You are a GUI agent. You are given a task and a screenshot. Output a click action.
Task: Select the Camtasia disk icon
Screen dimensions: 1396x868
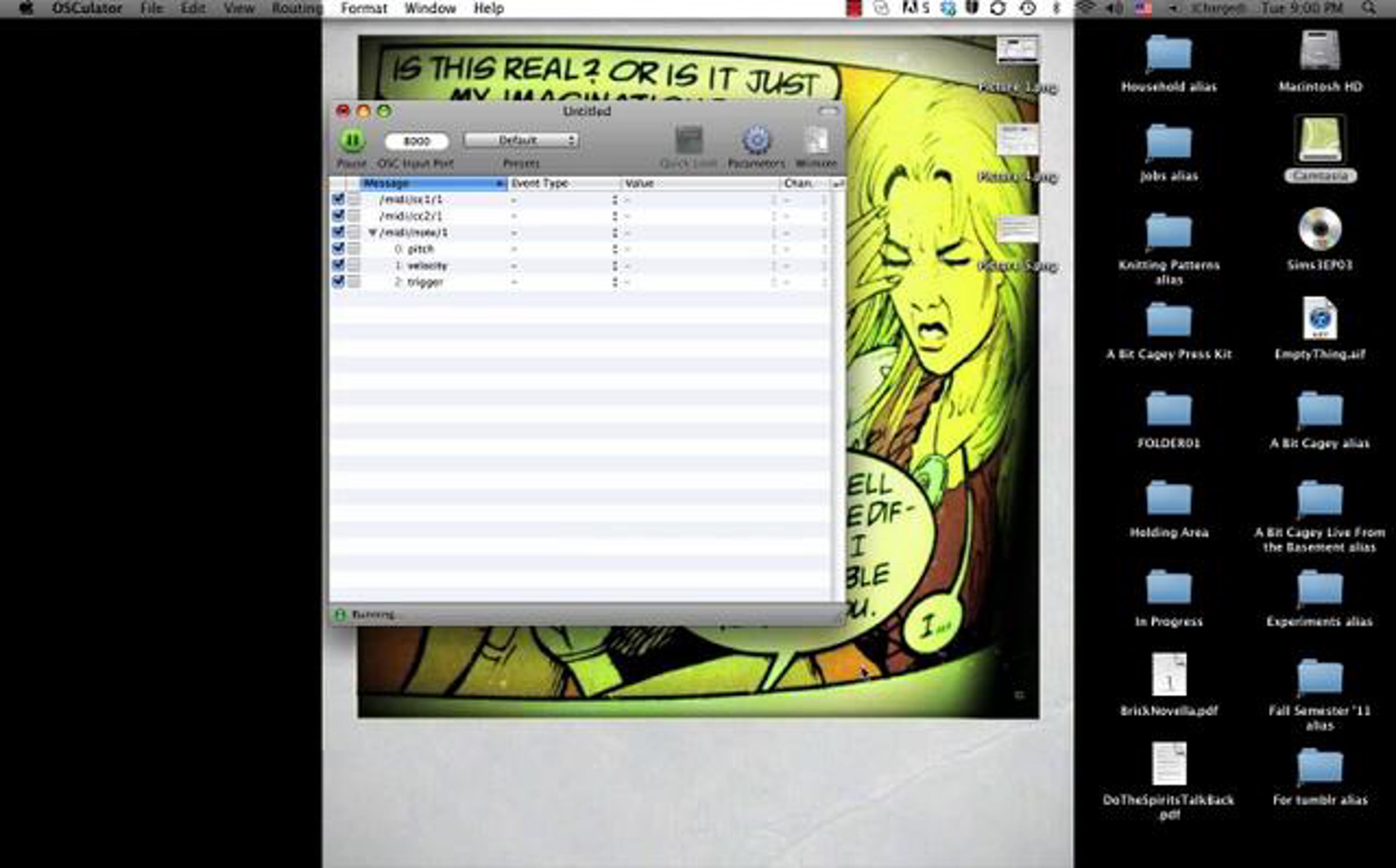point(1320,140)
